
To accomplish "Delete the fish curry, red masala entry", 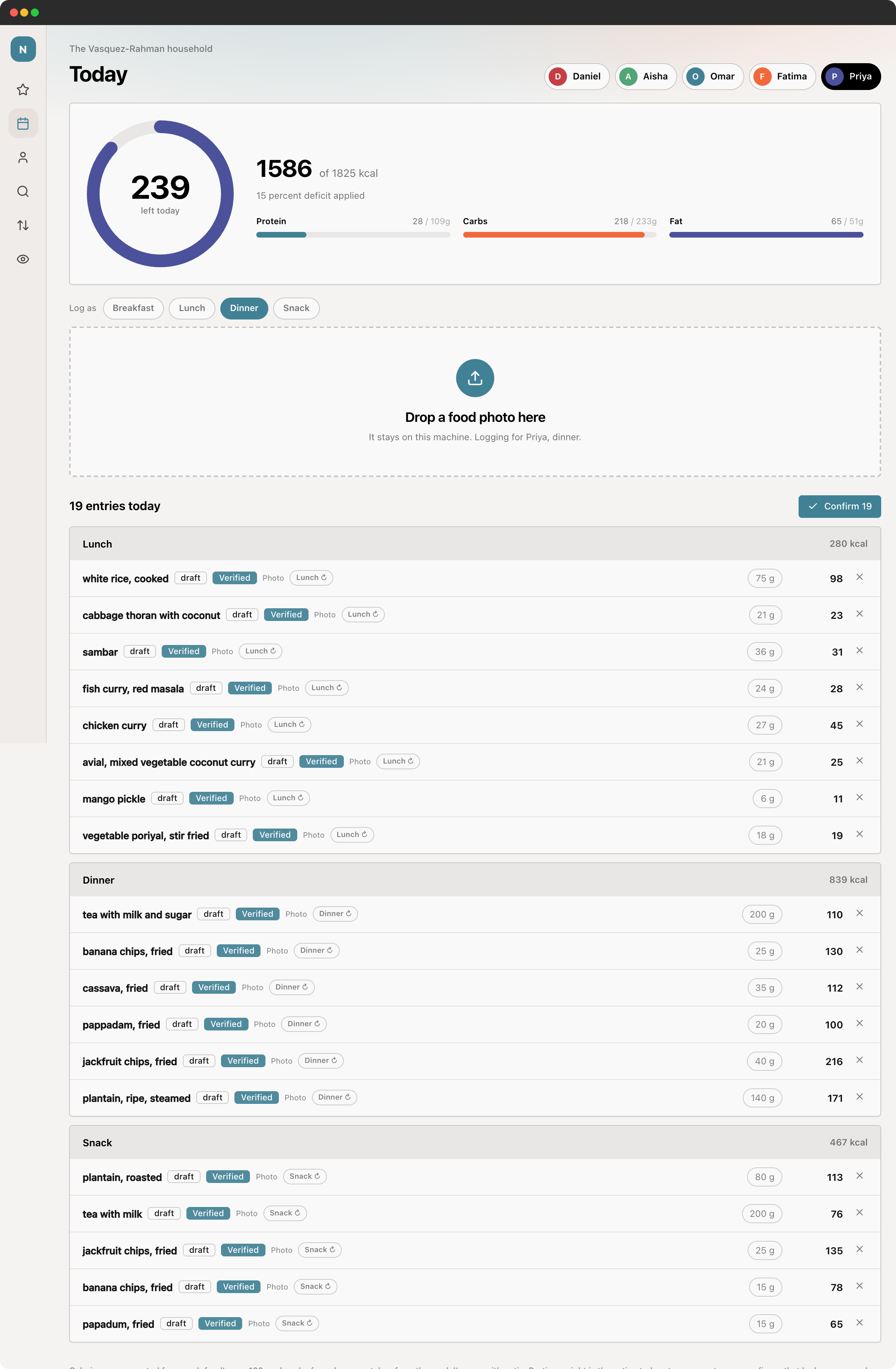I will click(x=859, y=687).
